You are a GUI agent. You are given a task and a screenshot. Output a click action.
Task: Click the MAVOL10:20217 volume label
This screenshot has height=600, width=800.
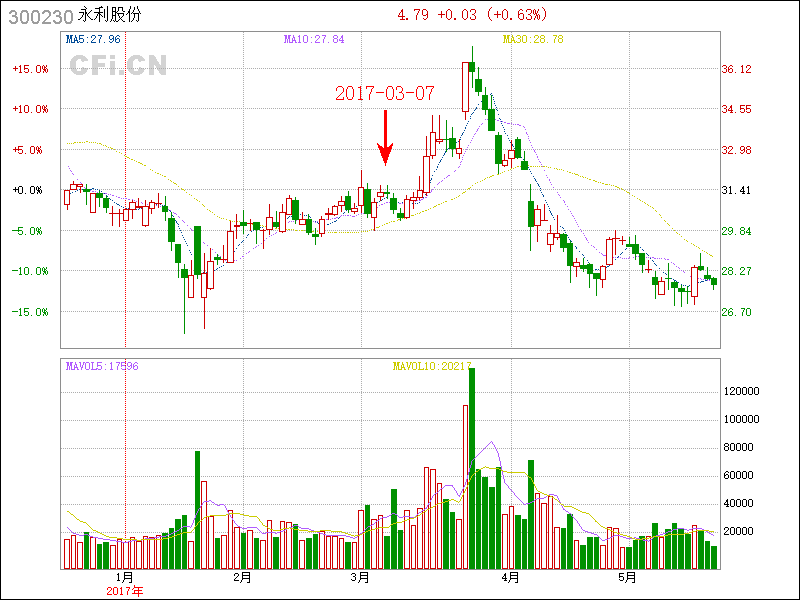[x=431, y=367]
